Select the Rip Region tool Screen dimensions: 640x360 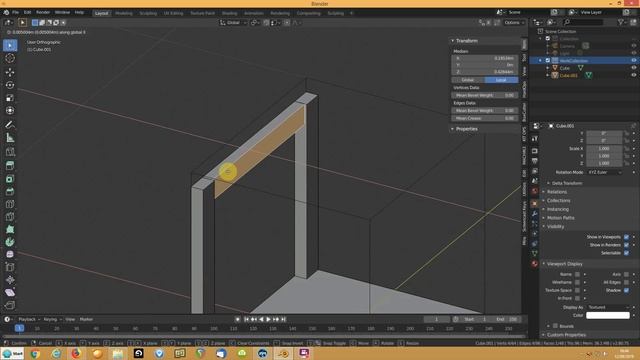[x=10, y=305]
